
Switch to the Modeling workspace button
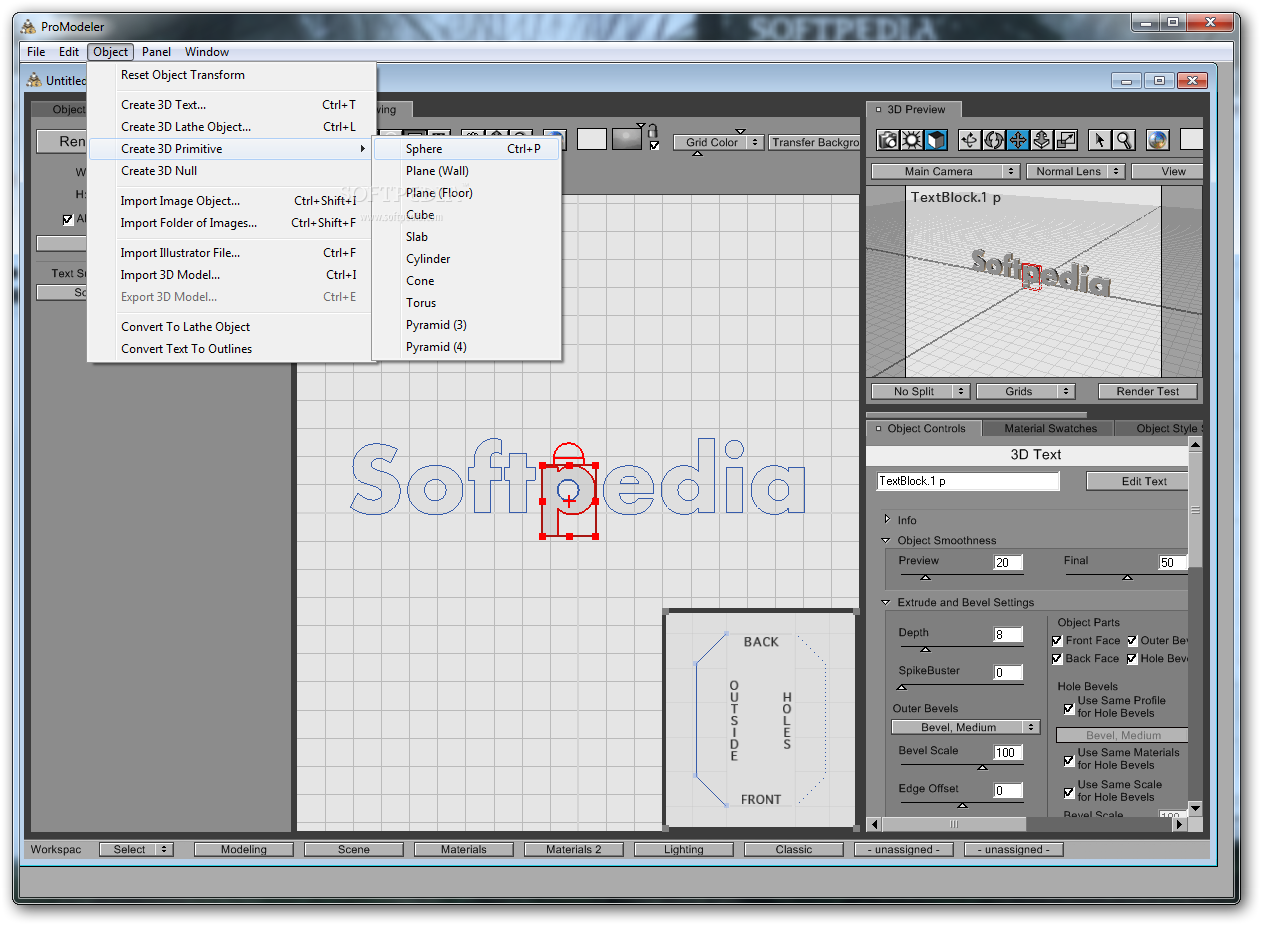click(244, 850)
